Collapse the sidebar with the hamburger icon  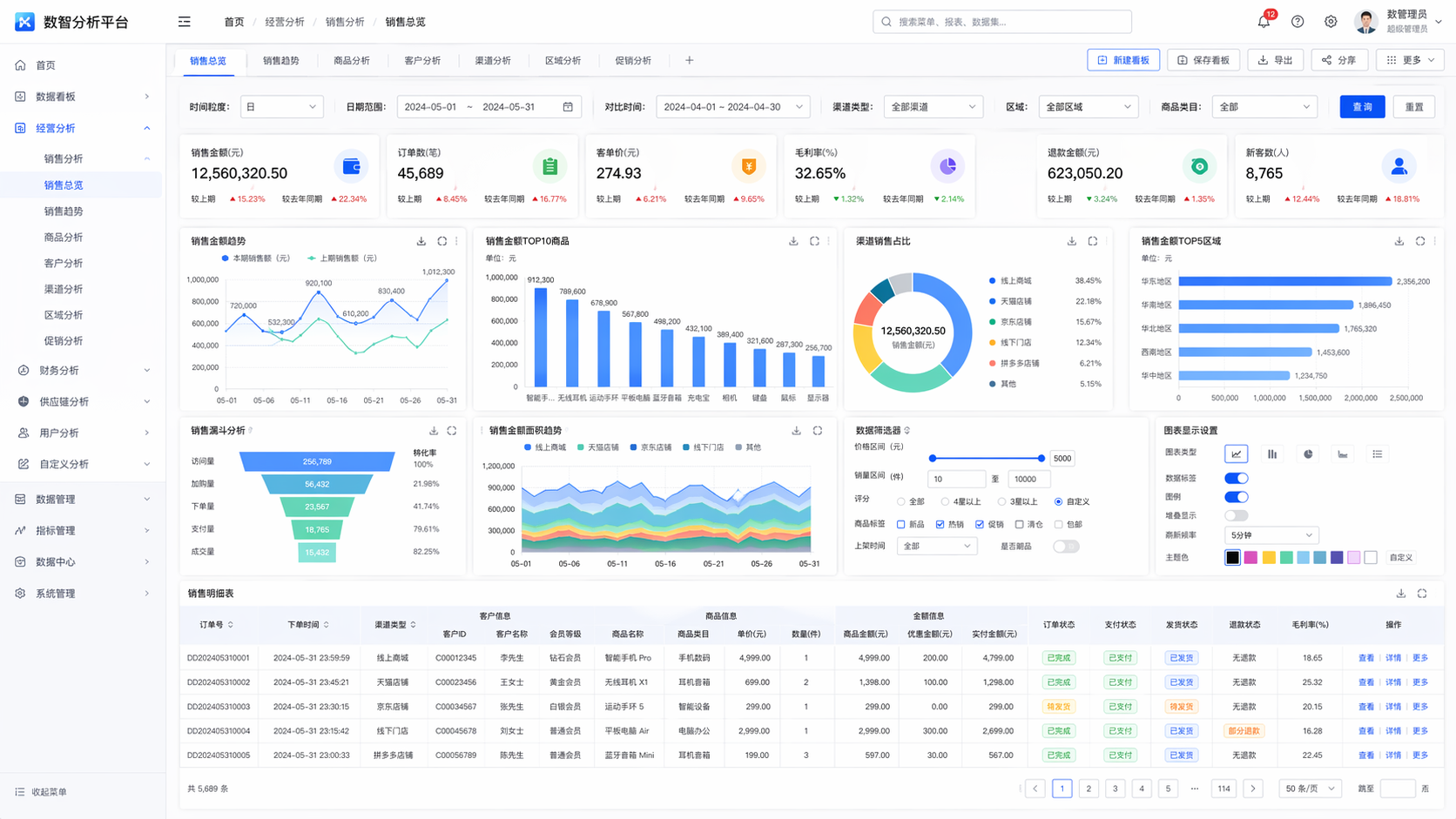click(x=185, y=22)
